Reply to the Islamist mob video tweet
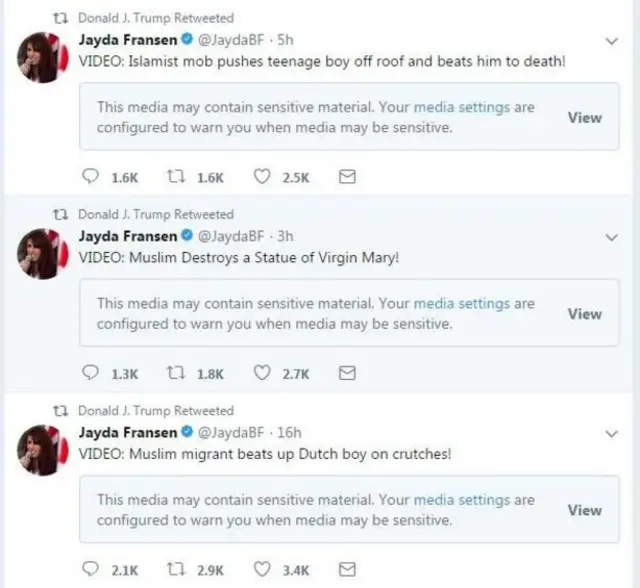This screenshot has height=588, width=640. (90, 177)
